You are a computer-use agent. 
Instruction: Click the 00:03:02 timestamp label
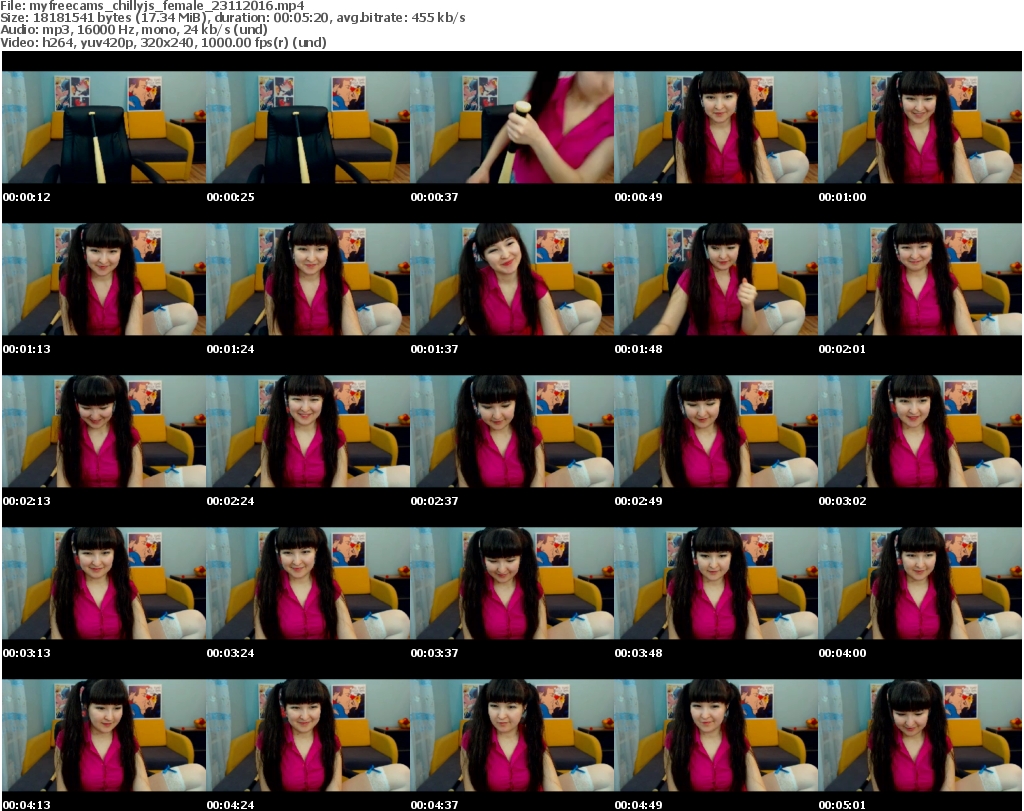click(842, 501)
